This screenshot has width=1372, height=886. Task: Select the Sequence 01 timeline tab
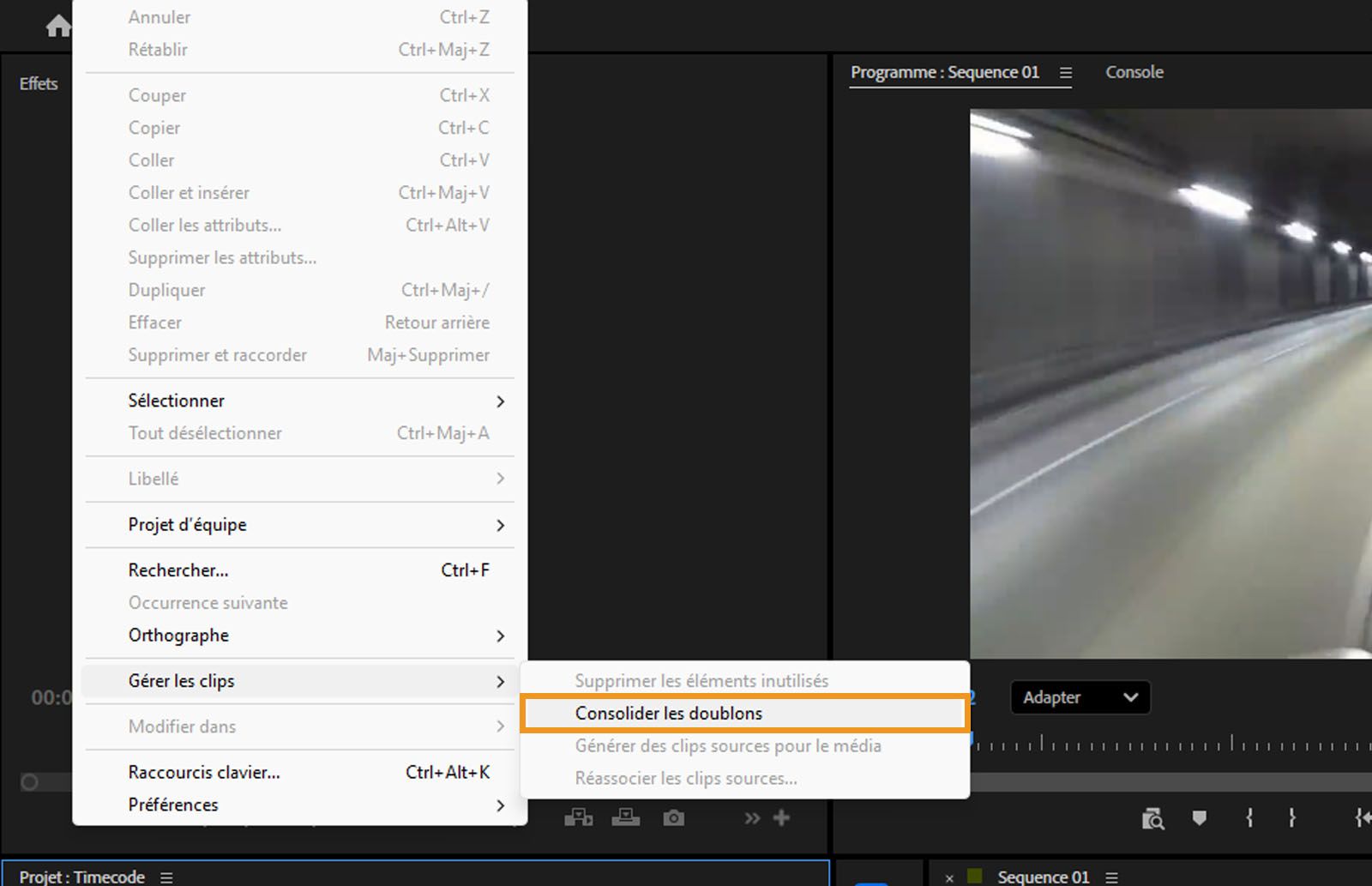tap(1044, 877)
